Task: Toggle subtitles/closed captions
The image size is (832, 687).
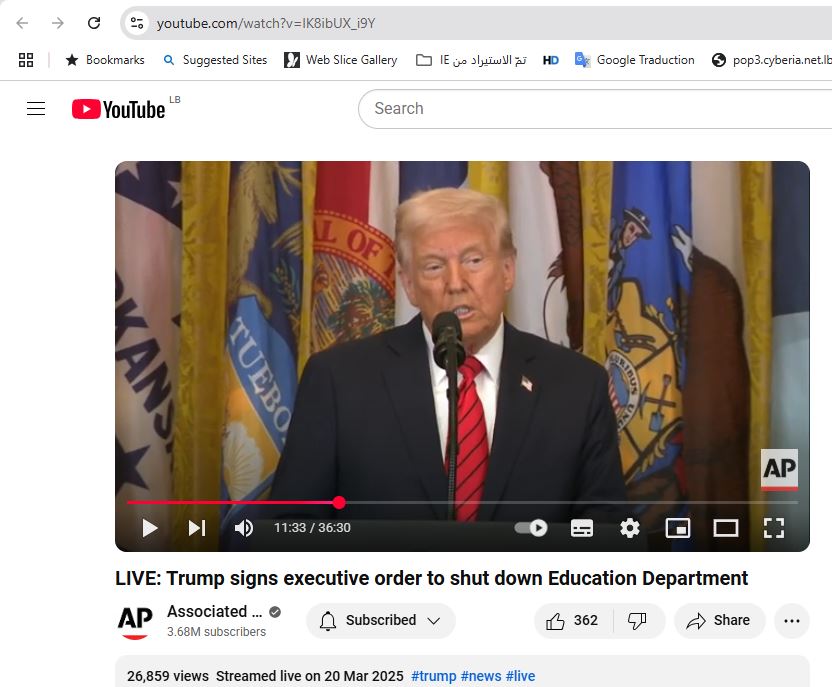Action: (582, 528)
